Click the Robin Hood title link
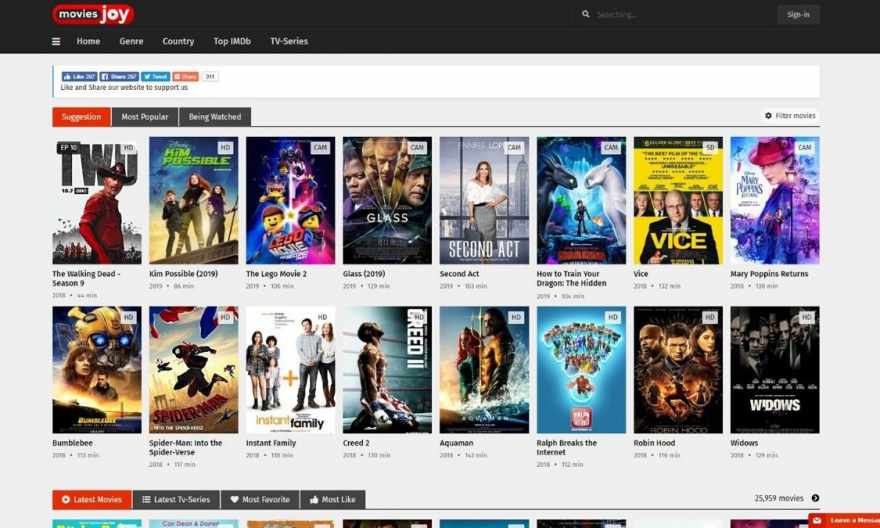880x528 pixels. (654, 443)
